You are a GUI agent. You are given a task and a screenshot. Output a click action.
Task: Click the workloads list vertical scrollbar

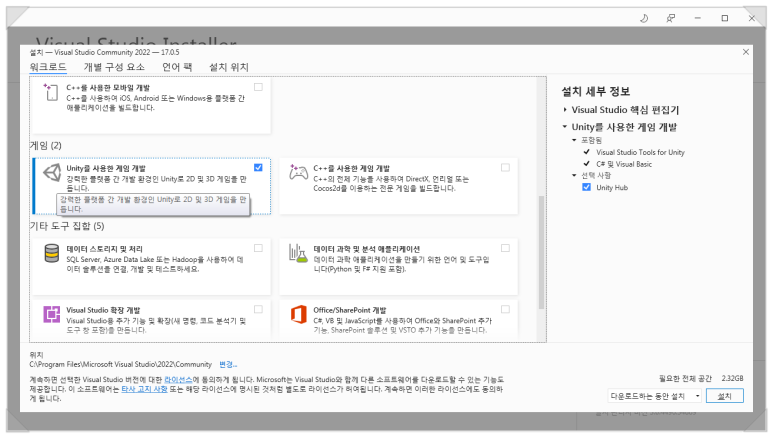[541, 252]
